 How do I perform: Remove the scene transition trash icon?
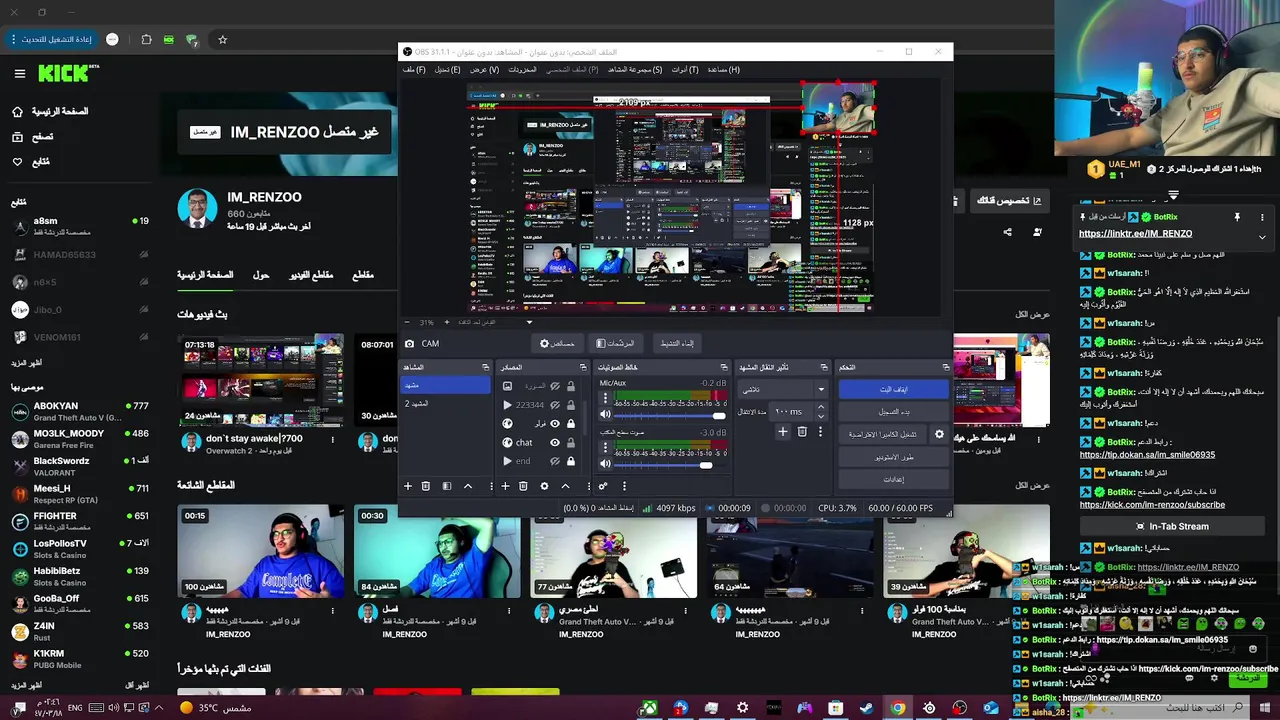[802, 432]
